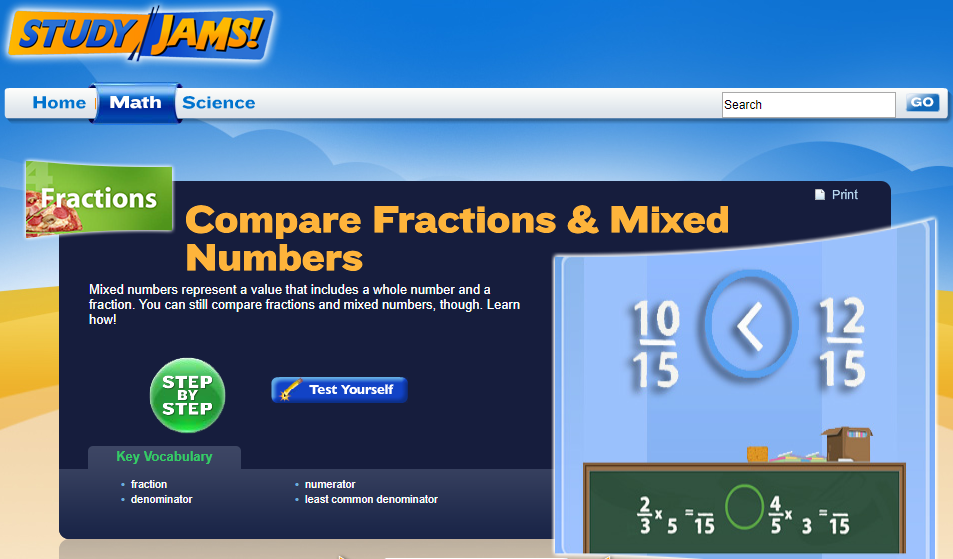Open the Fractions topic banner
This screenshot has height=559, width=953.
99,199
